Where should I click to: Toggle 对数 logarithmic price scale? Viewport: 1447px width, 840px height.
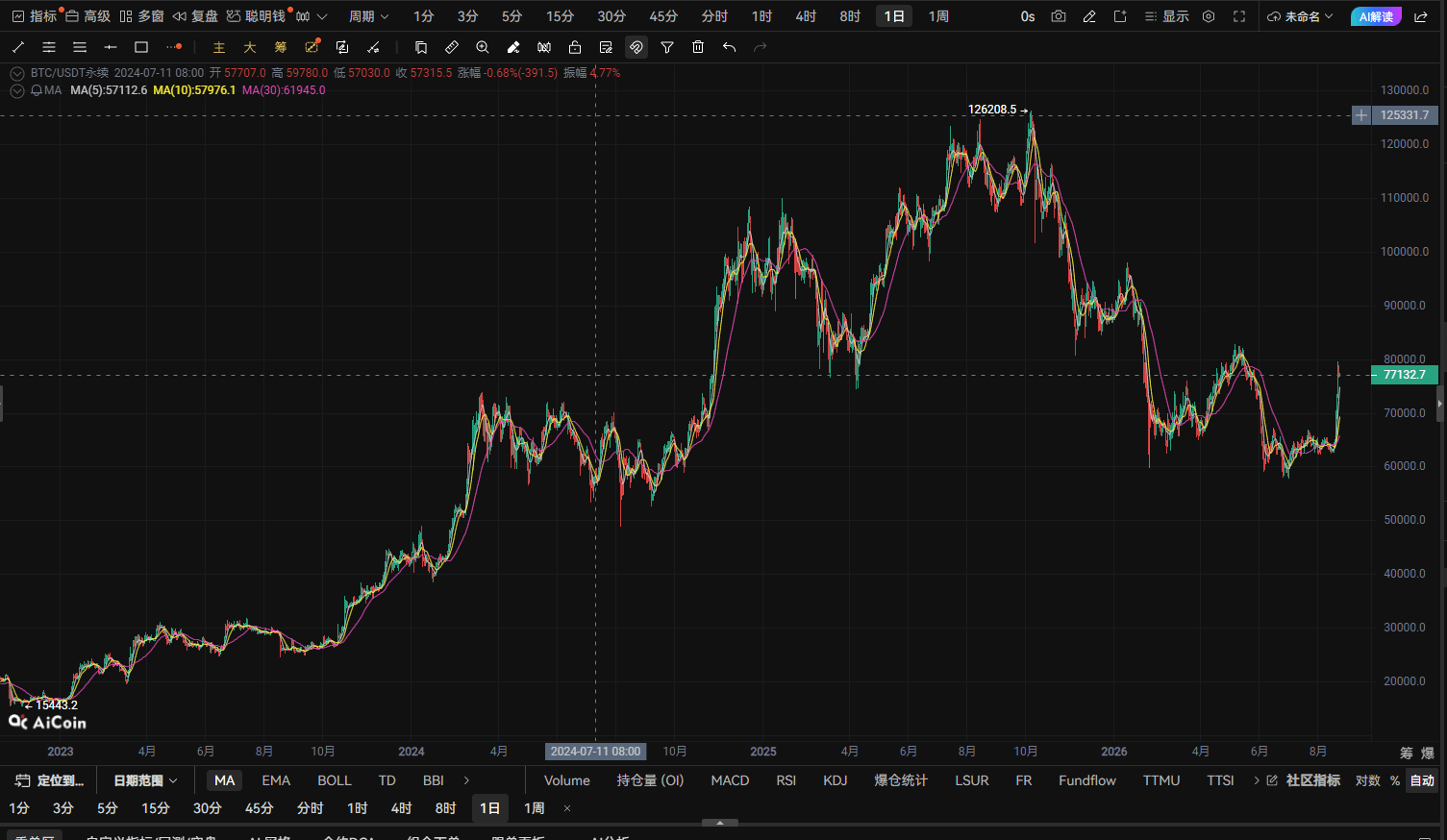coord(1368,780)
